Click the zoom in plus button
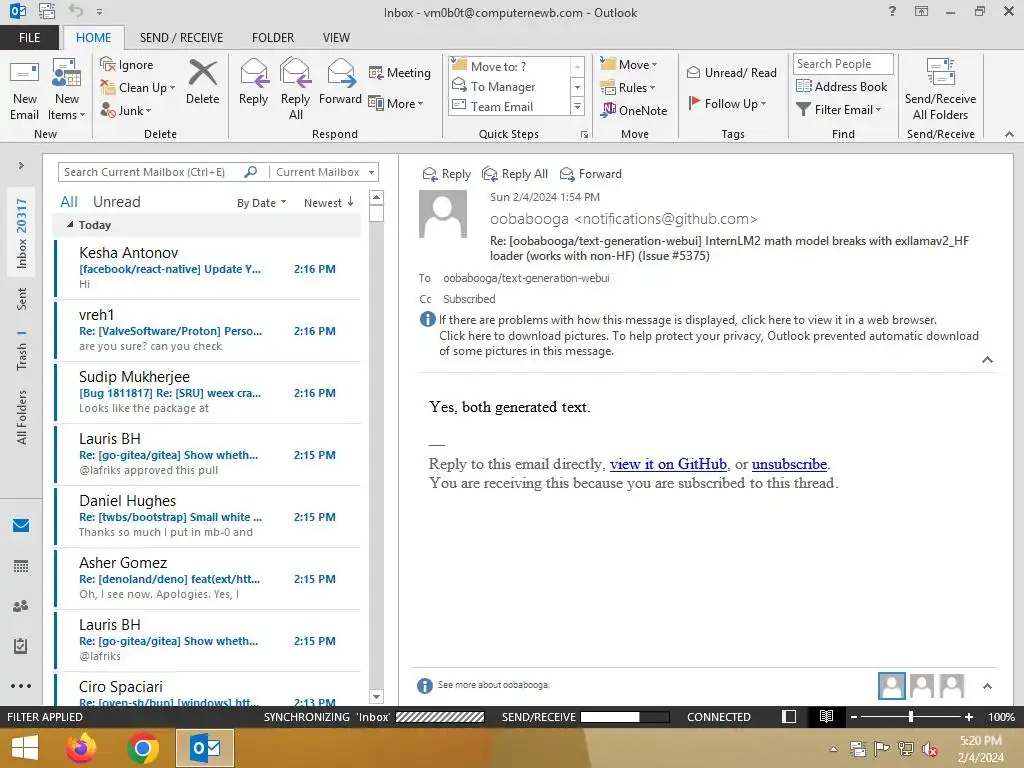The image size is (1024, 768). 969,716
